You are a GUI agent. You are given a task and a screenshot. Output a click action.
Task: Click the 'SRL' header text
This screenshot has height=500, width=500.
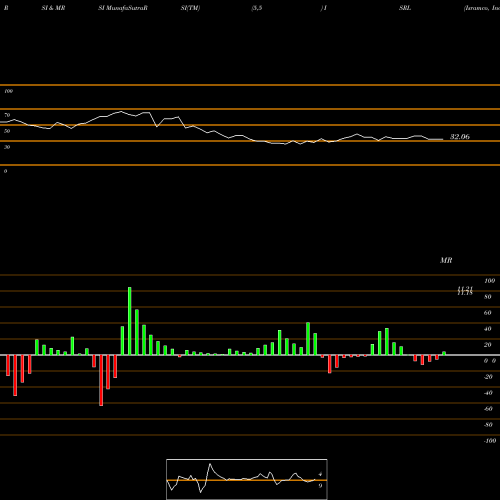(x=405, y=8)
